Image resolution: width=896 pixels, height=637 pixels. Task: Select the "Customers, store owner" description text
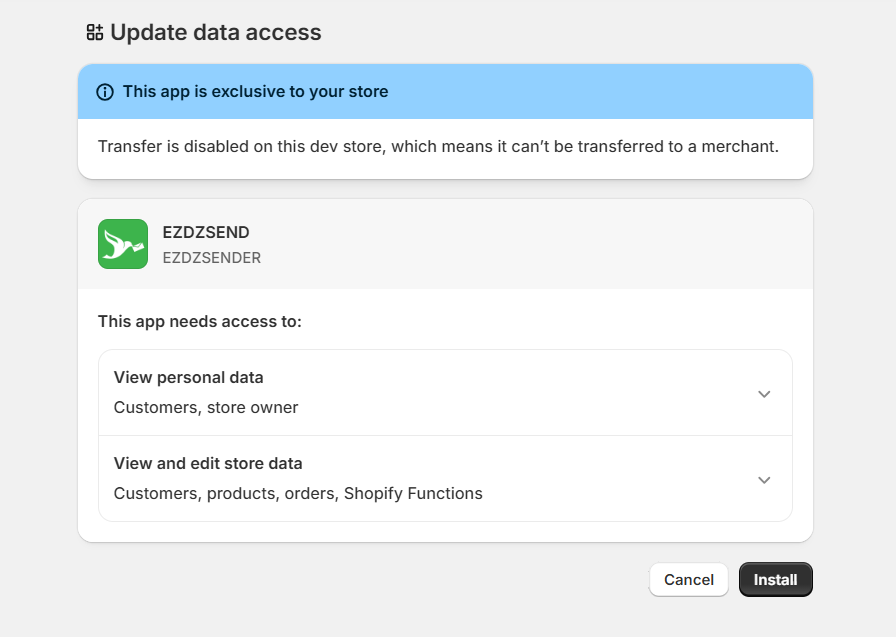(x=206, y=408)
